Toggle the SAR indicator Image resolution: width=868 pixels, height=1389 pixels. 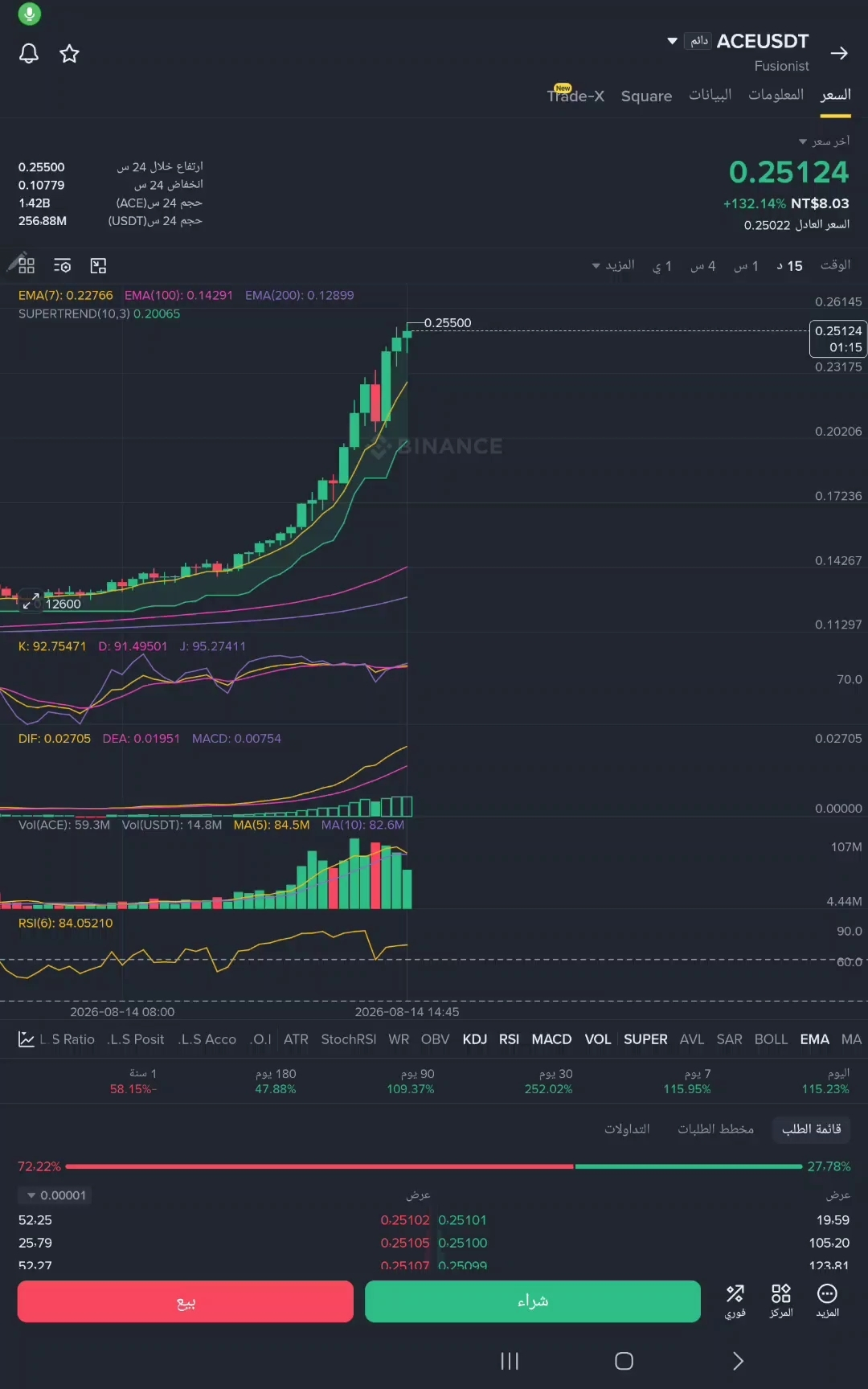tap(729, 1039)
